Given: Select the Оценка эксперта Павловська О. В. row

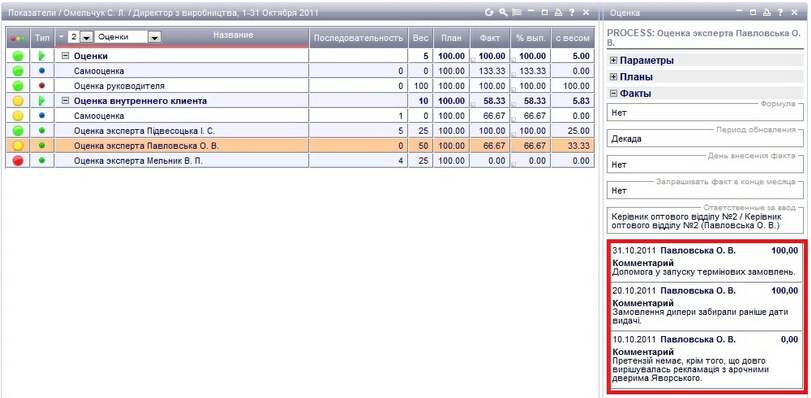Looking at the screenshot, I should tap(300, 146).
